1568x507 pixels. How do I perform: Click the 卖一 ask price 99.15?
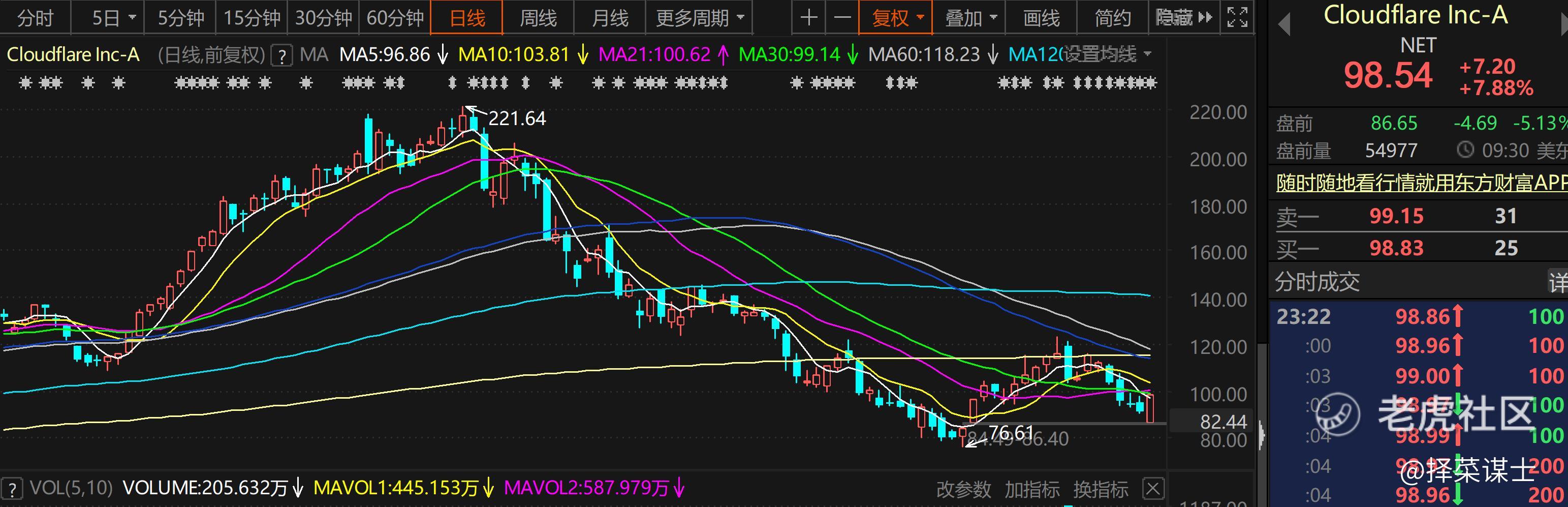[x=1396, y=216]
